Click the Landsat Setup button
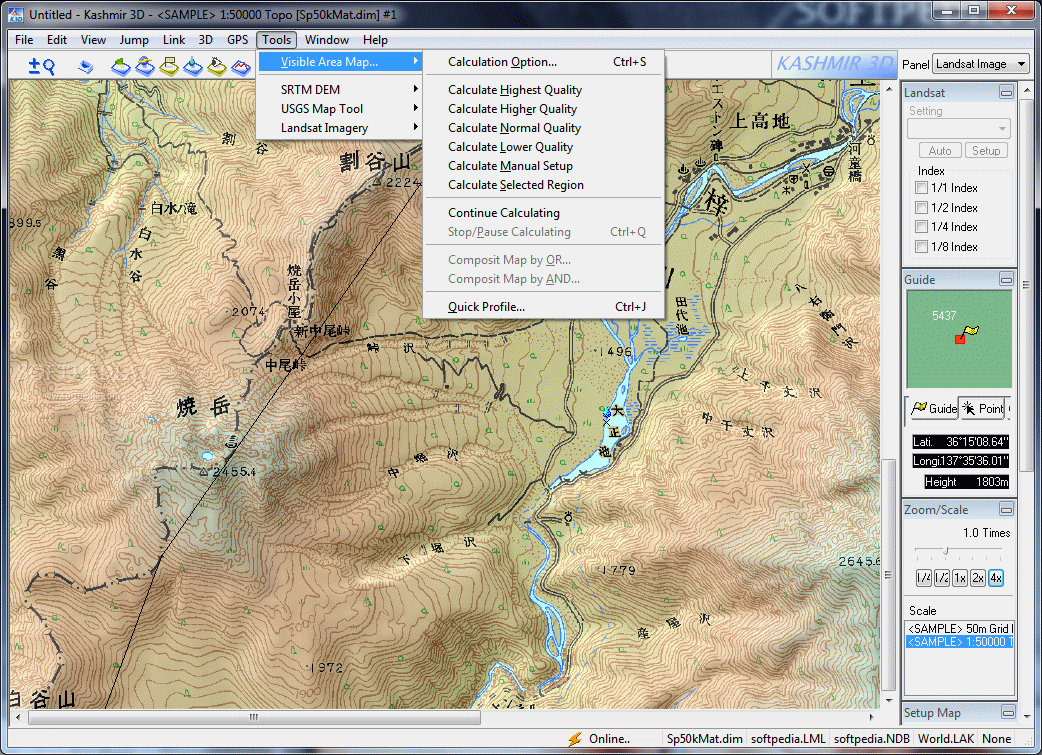This screenshot has width=1042, height=755. (x=986, y=151)
